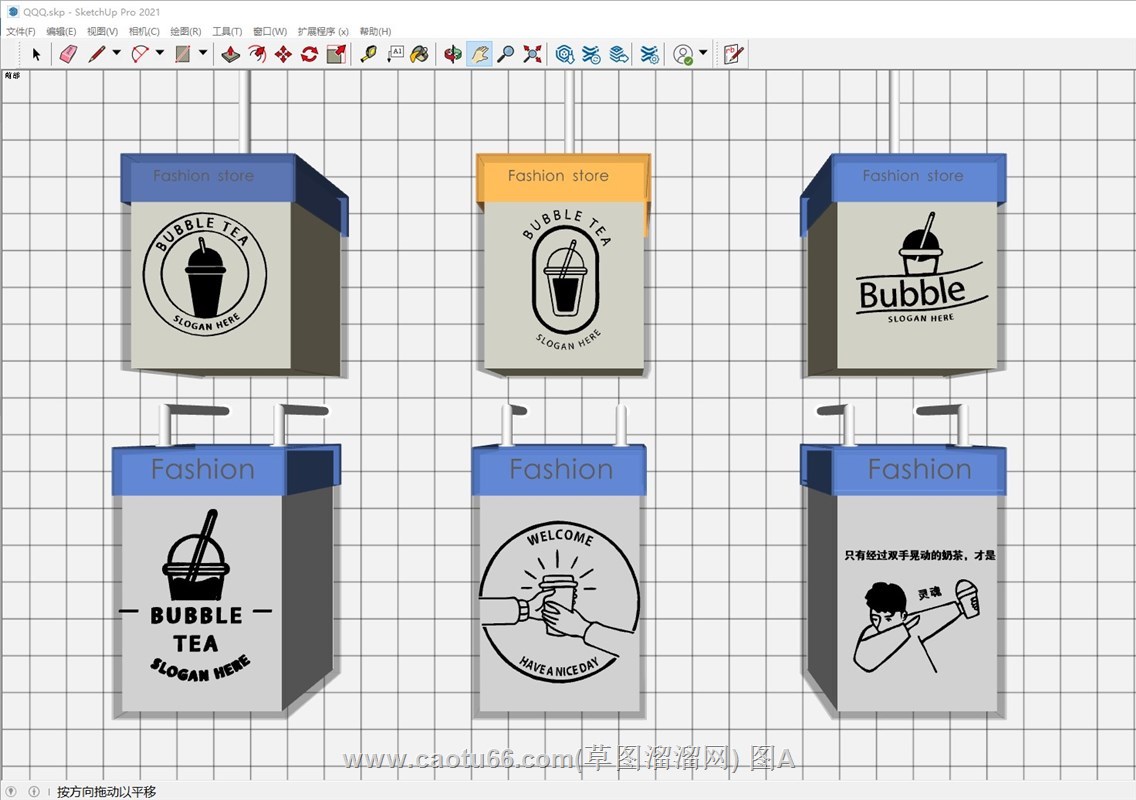
Task: Click the red pencil plugin icon
Action: pyautogui.click(x=734, y=54)
